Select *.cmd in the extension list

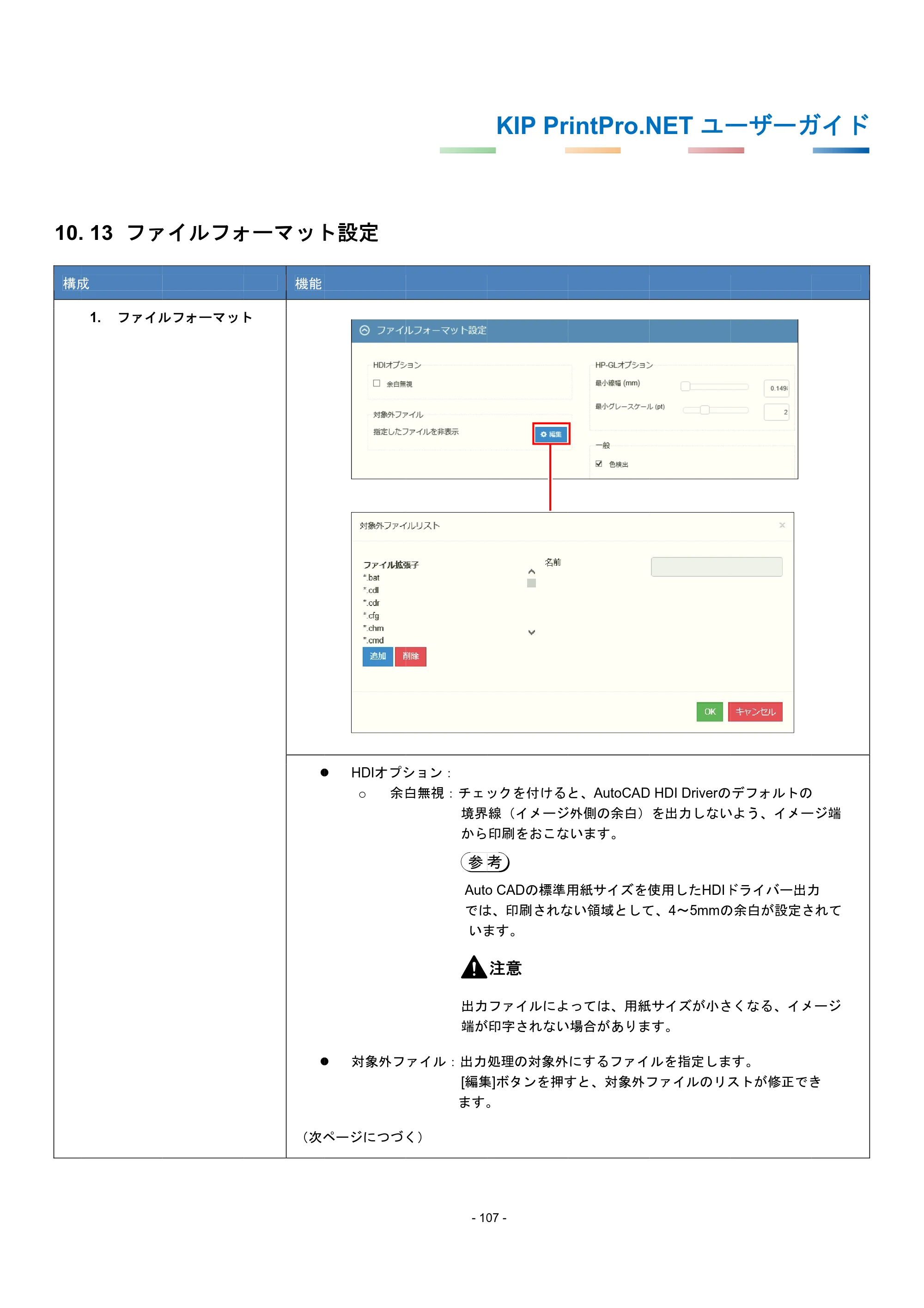coord(373,640)
